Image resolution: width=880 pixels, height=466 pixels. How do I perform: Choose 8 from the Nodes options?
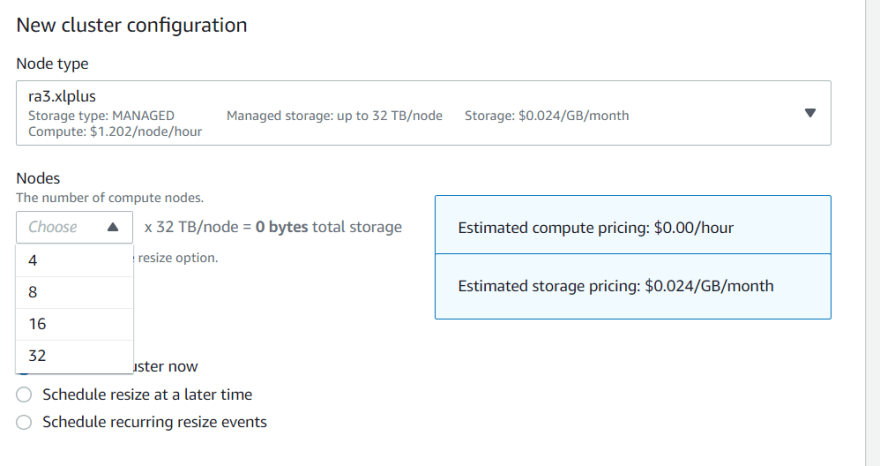pyautogui.click(x=75, y=293)
